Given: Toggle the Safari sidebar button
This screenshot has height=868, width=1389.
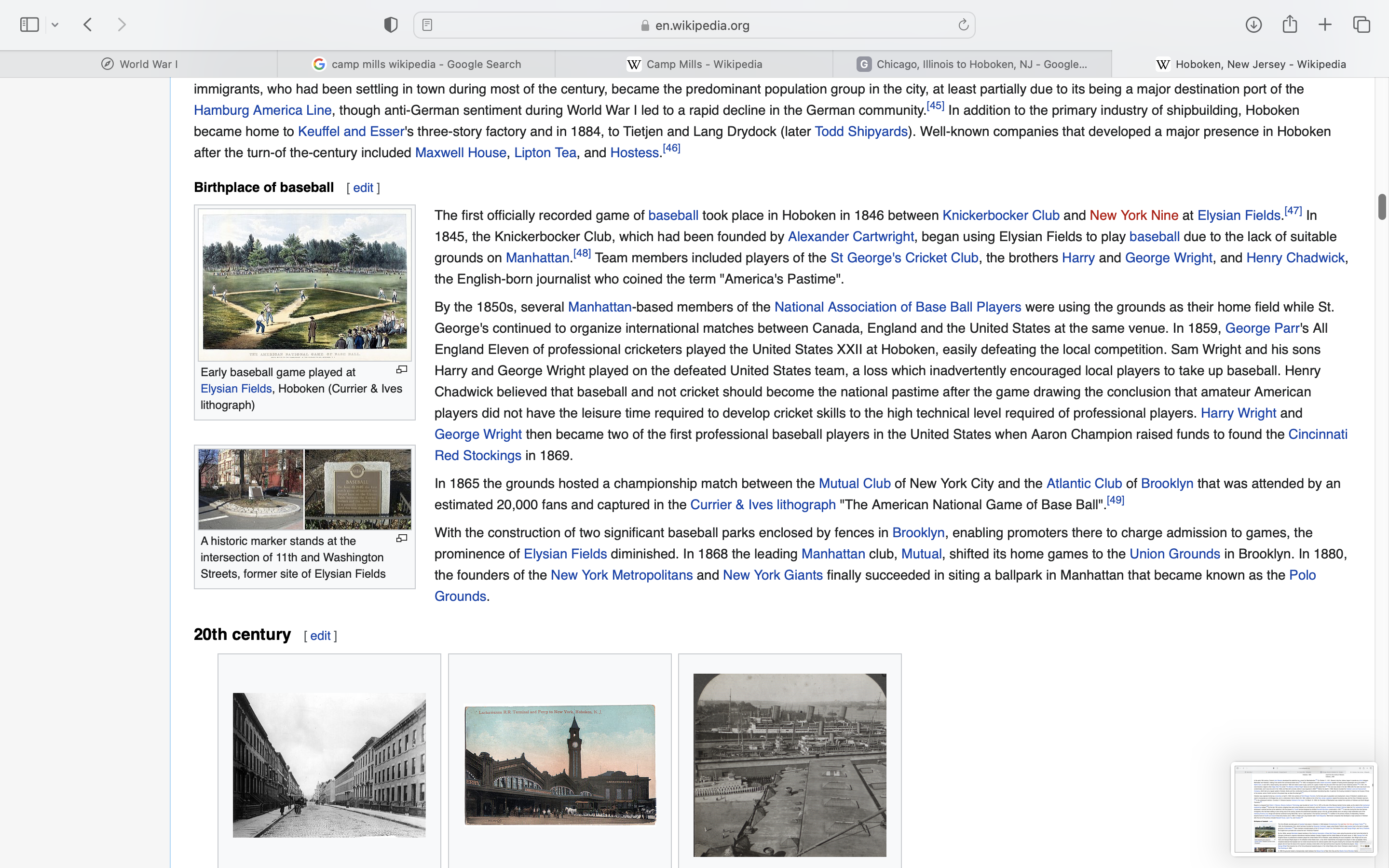Looking at the screenshot, I should [x=29, y=25].
